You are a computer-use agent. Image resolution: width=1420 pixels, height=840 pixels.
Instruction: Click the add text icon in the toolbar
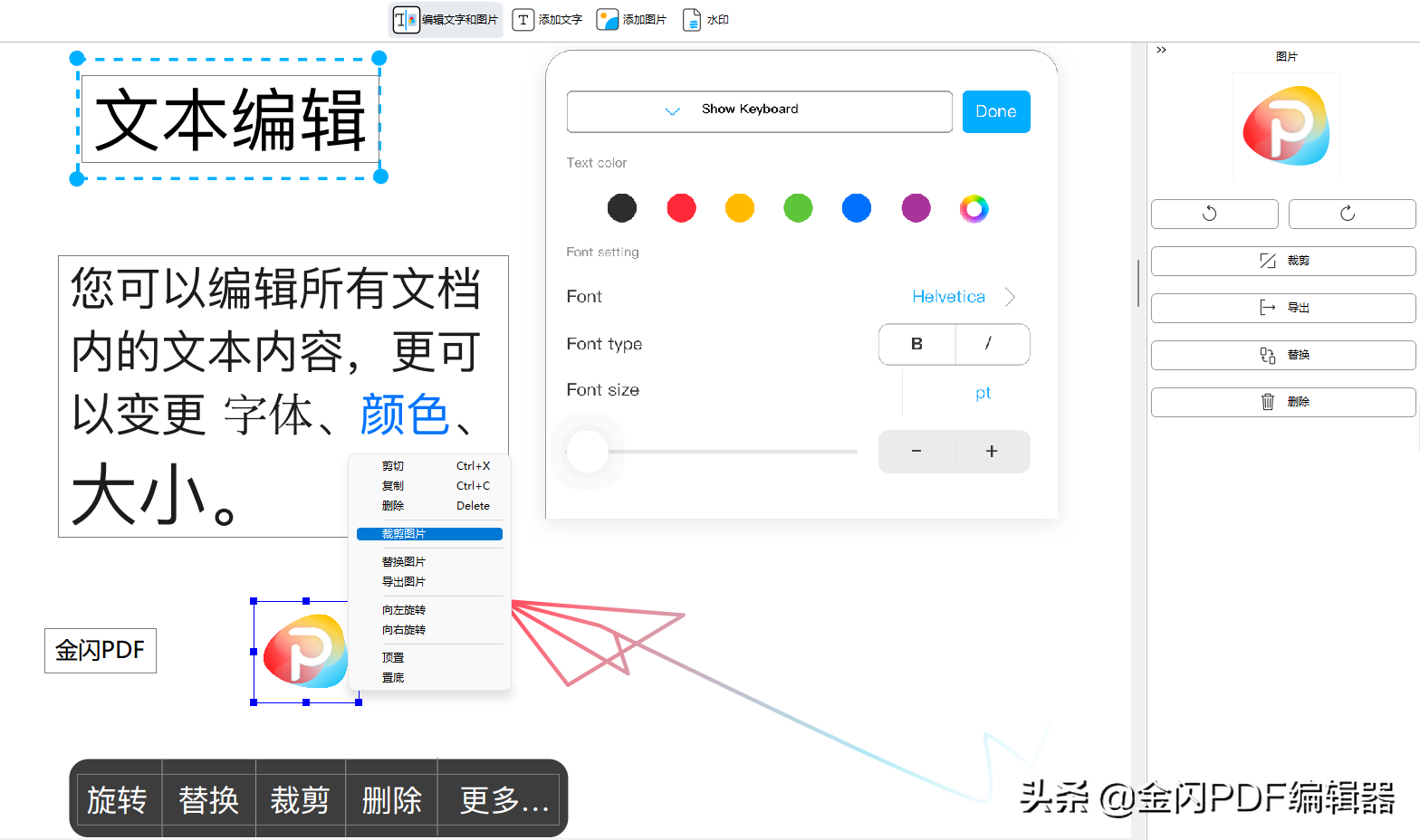523,20
